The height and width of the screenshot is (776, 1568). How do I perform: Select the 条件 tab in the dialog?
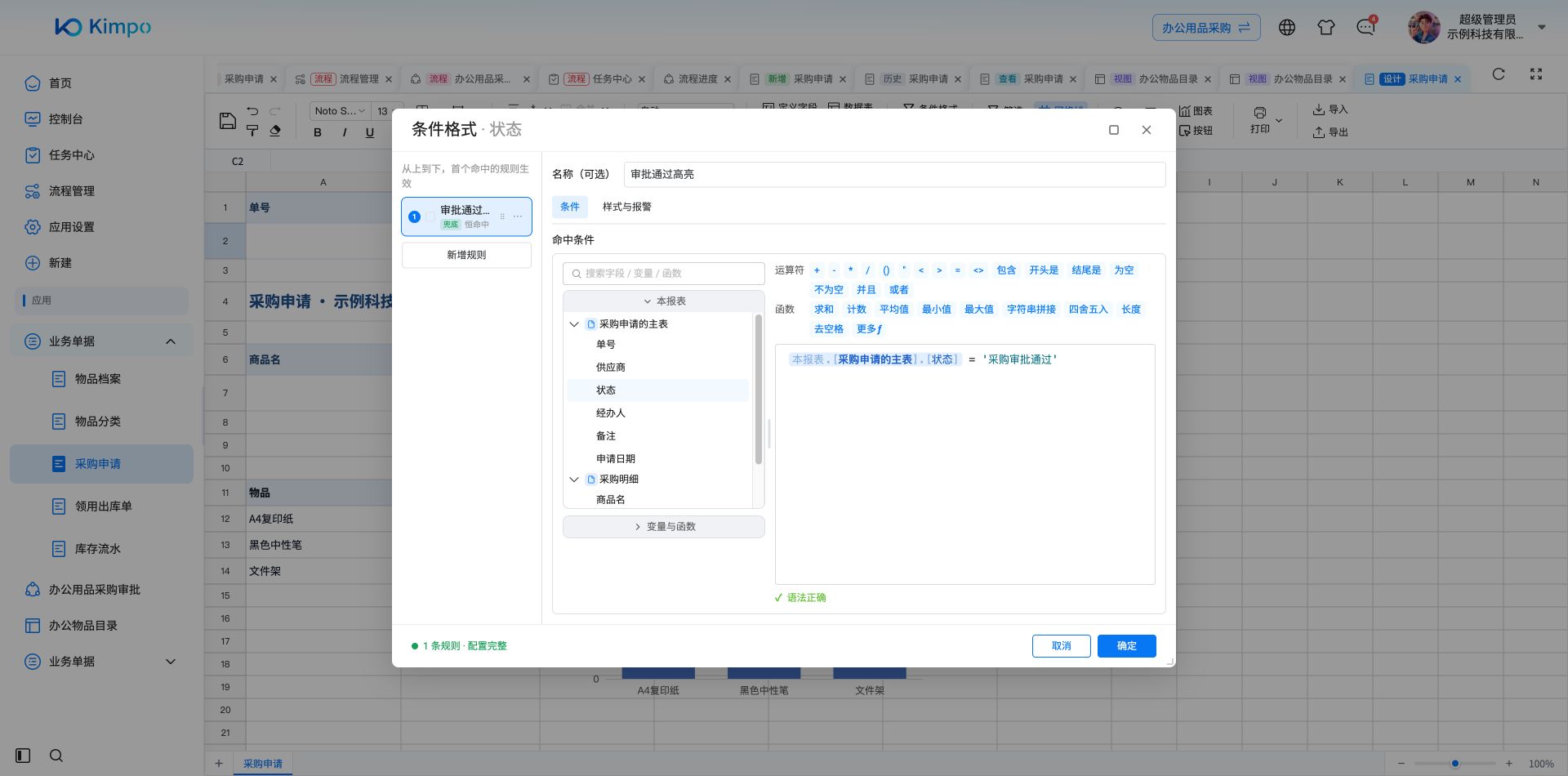pos(570,207)
